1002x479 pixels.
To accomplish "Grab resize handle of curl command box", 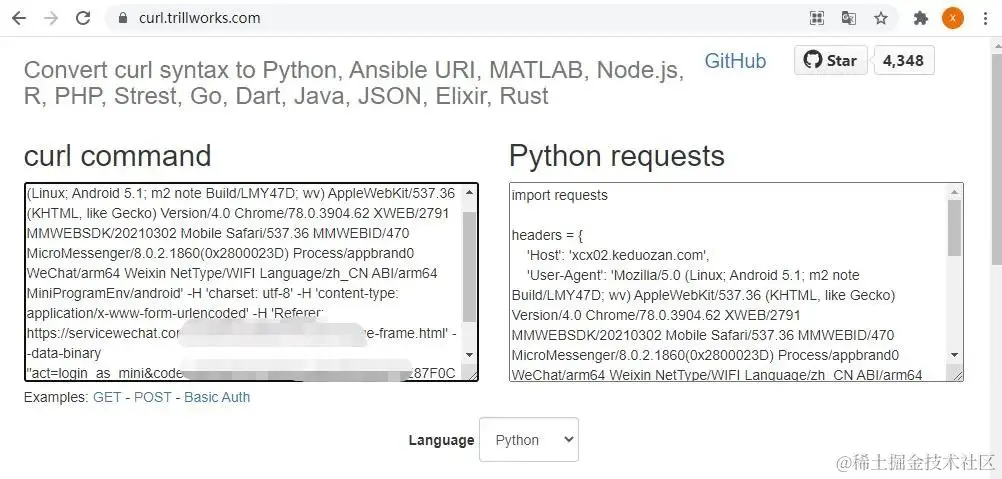I will tap(474, 377).
